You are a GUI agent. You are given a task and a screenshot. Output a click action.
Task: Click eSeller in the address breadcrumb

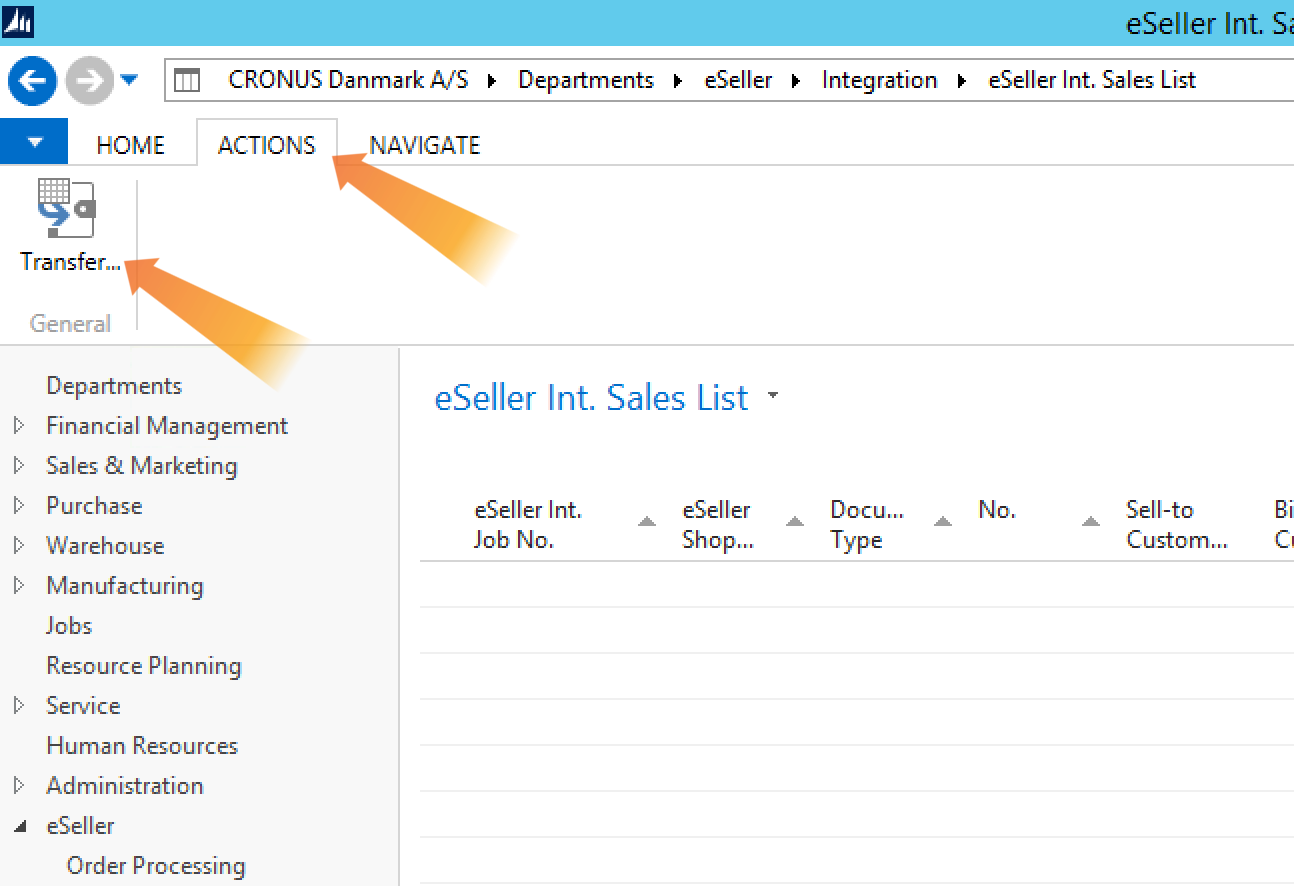coord(739,80)
